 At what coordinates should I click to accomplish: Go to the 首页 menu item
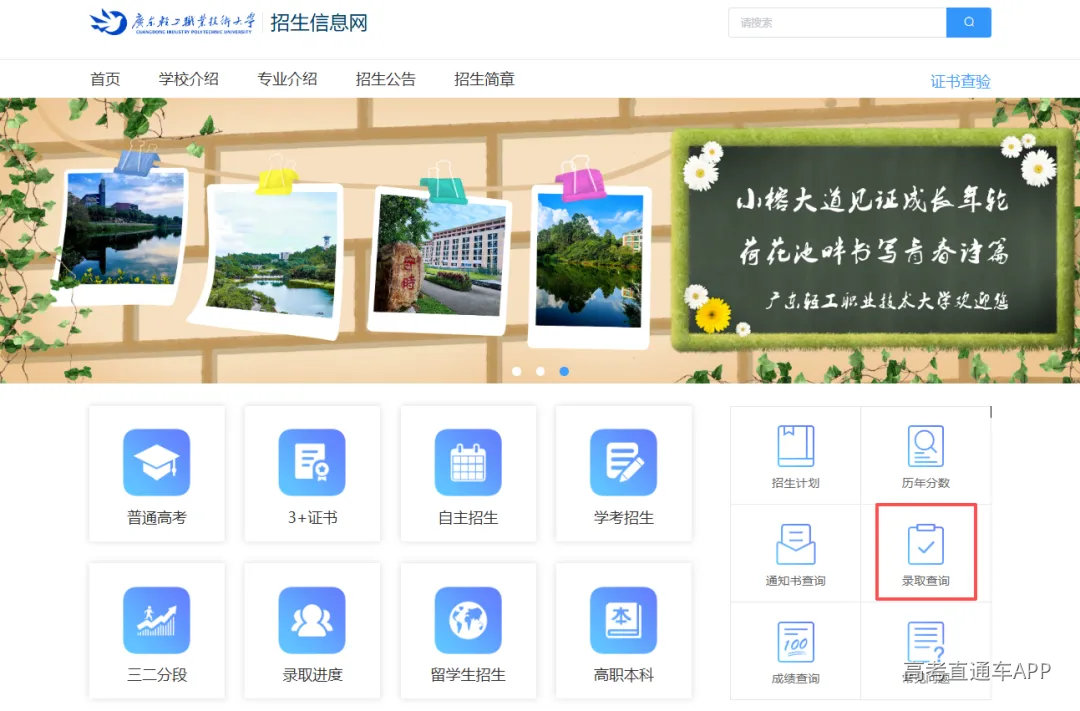105,79
